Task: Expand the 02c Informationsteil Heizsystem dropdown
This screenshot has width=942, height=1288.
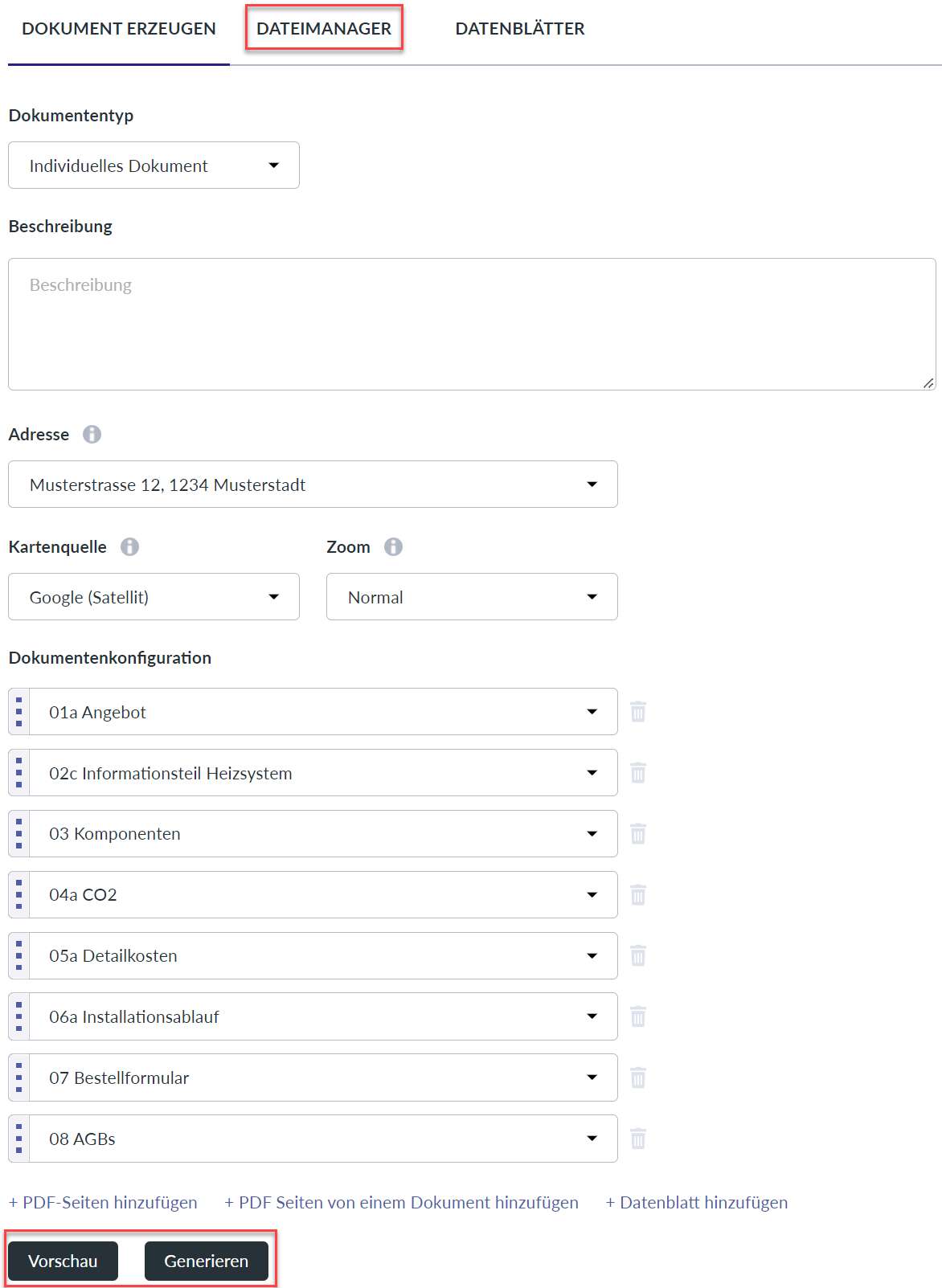Action: 323,773
